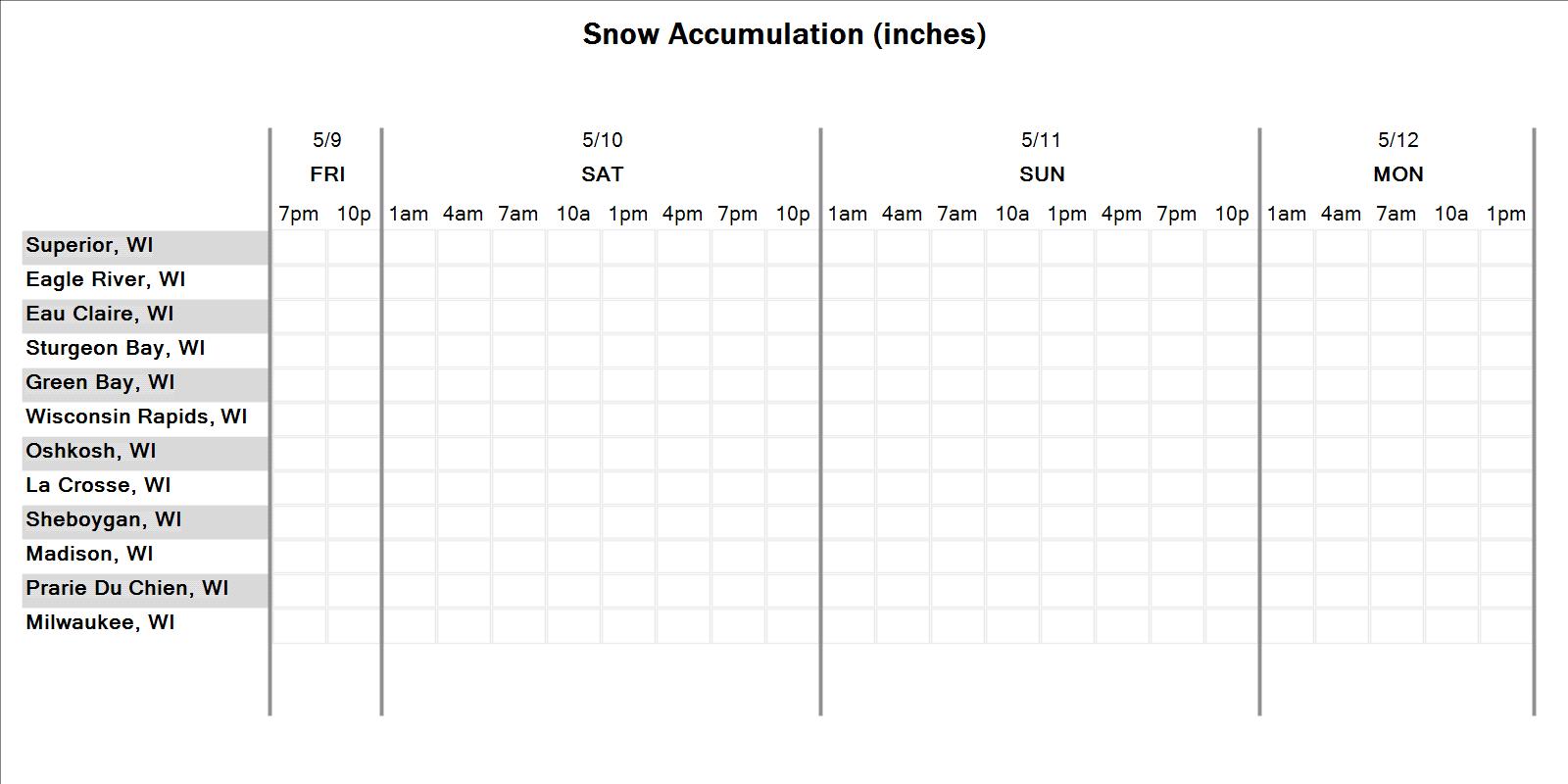Select the Sheboygan, WI row label
Image resolution: width=1568 pixels, height=784 pixels.
[x=103, y=520]
